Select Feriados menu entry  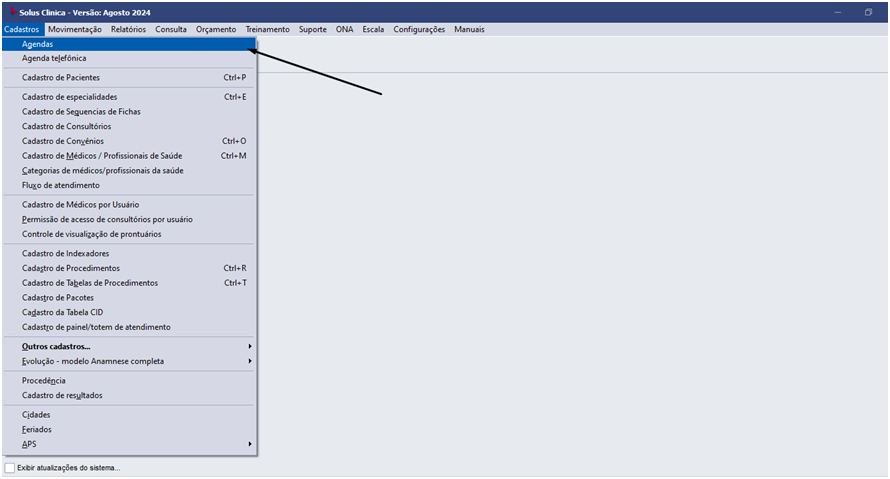pos(129,430)
